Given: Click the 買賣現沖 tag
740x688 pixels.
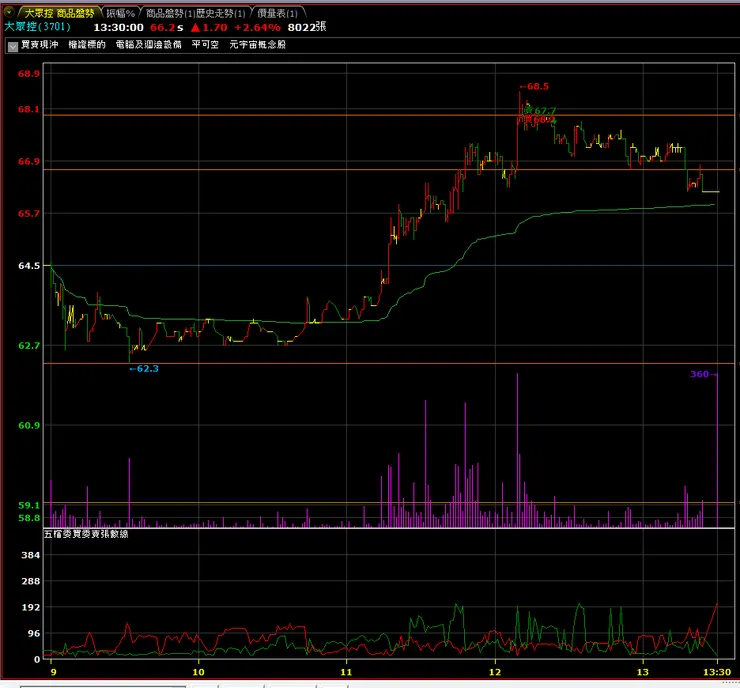Looking at the screenshot, I should coord(40,44).
